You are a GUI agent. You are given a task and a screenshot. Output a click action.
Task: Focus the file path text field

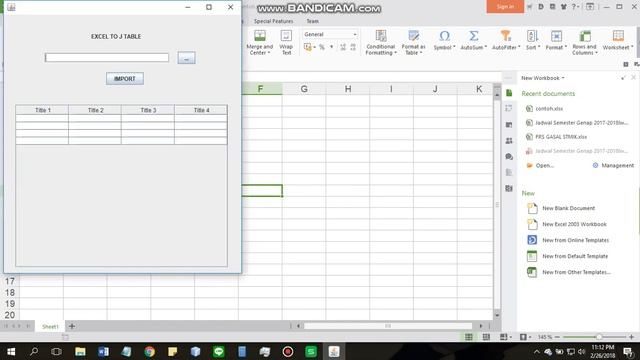pyautogui.click(x=107, y=58)
